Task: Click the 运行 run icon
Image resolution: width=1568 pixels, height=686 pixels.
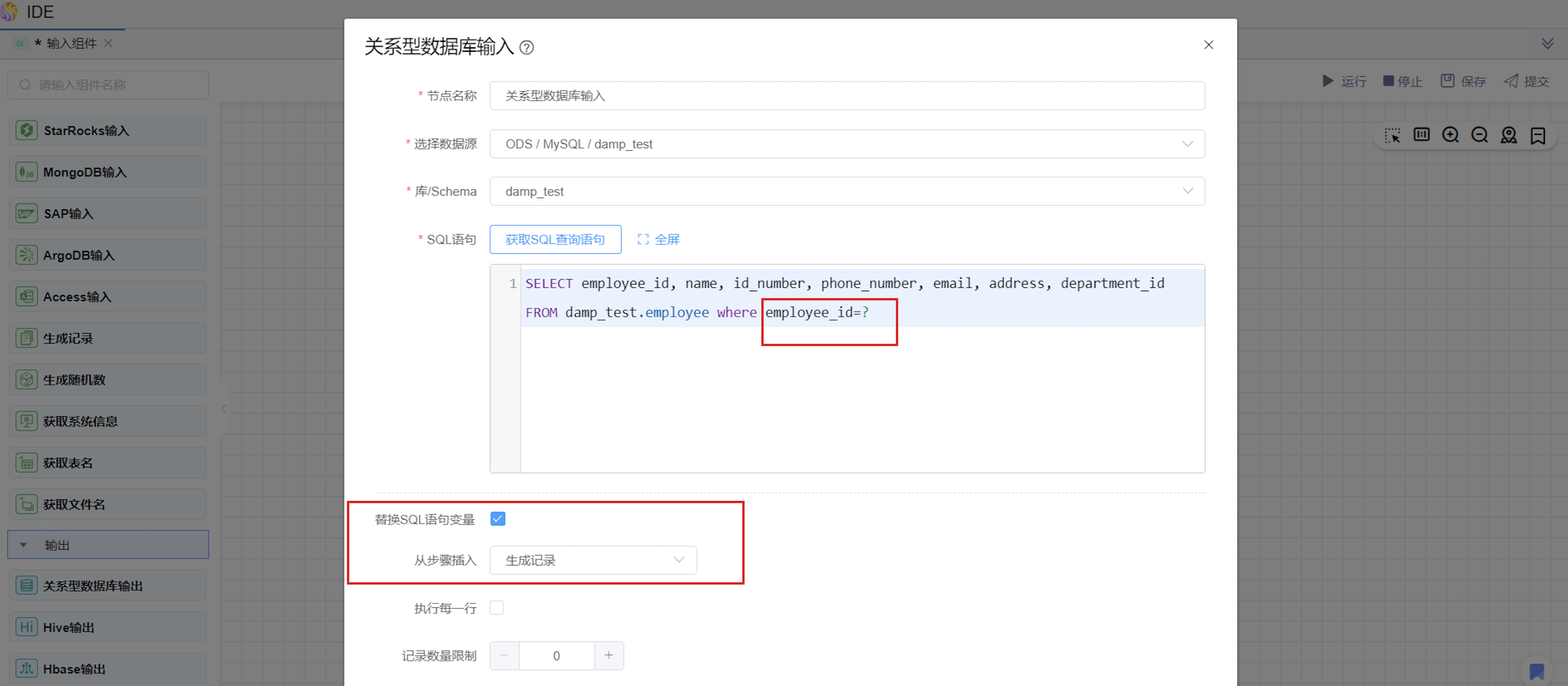Action: tap(1328, 81)
